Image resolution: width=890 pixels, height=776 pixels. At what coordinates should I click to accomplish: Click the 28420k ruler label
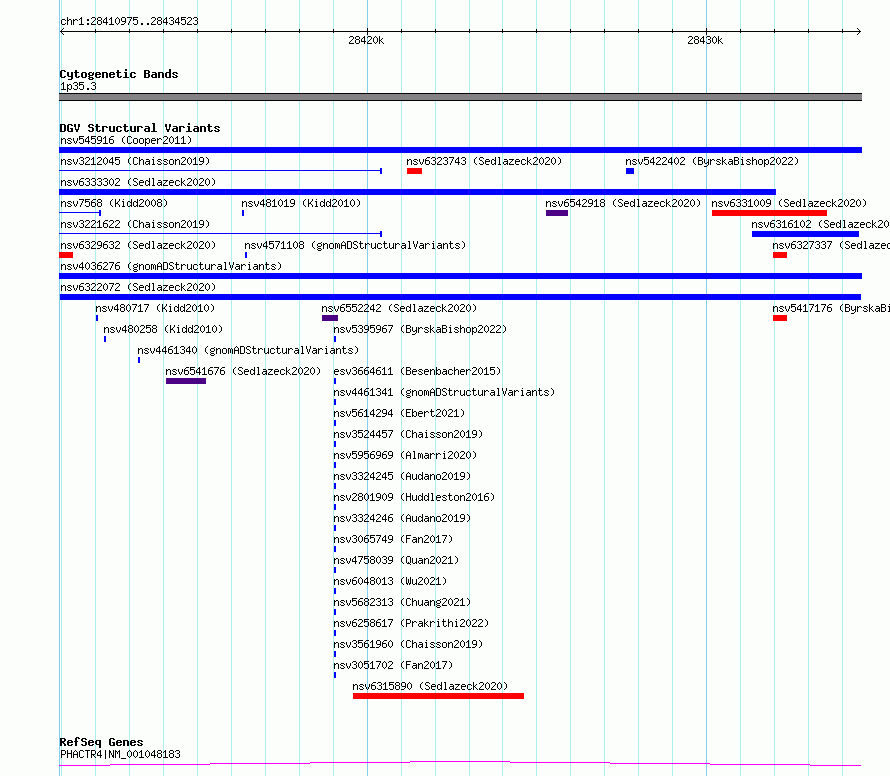tap(366, 40)
